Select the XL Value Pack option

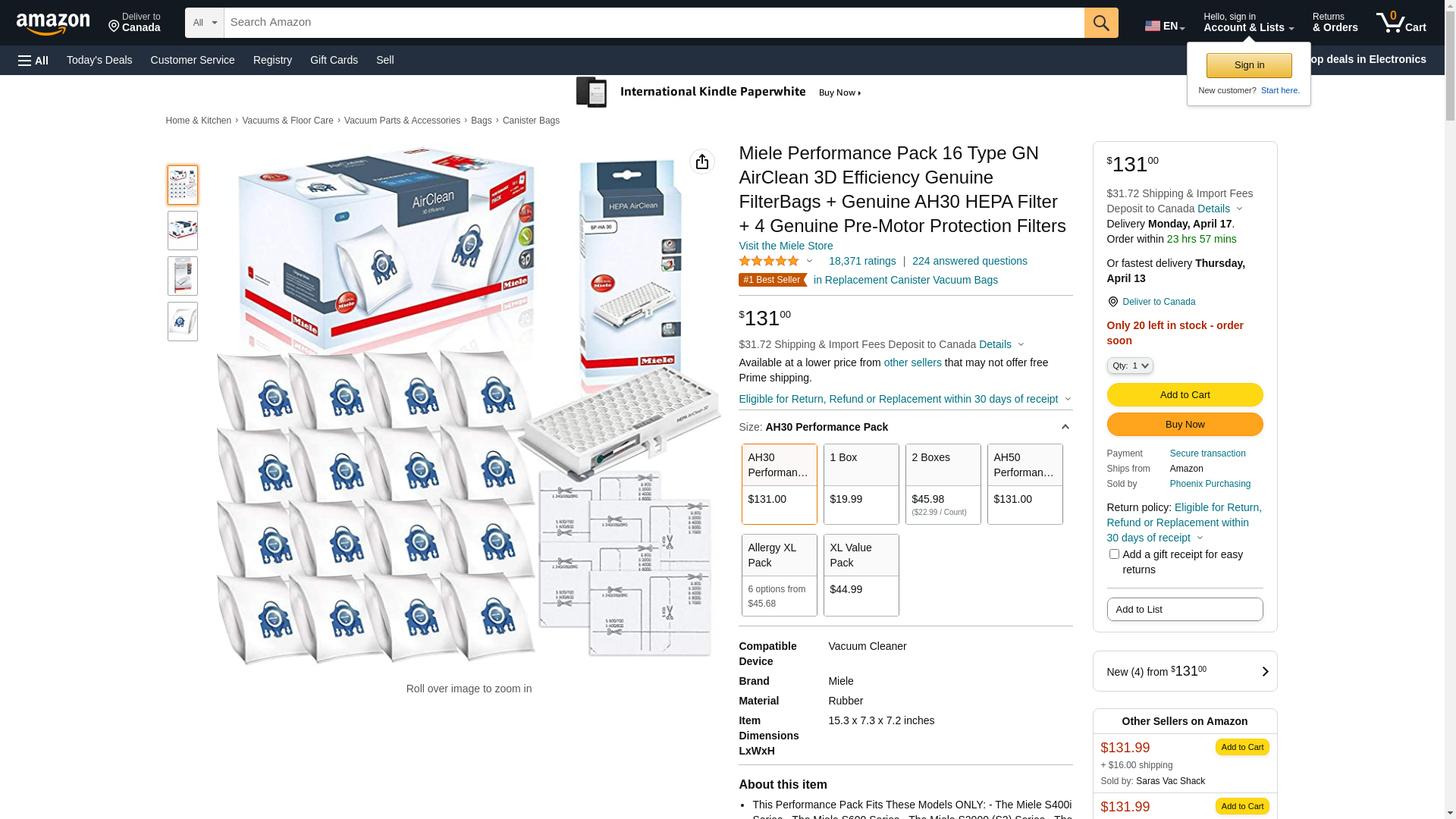pyautogui.click(x=861, y=575)
